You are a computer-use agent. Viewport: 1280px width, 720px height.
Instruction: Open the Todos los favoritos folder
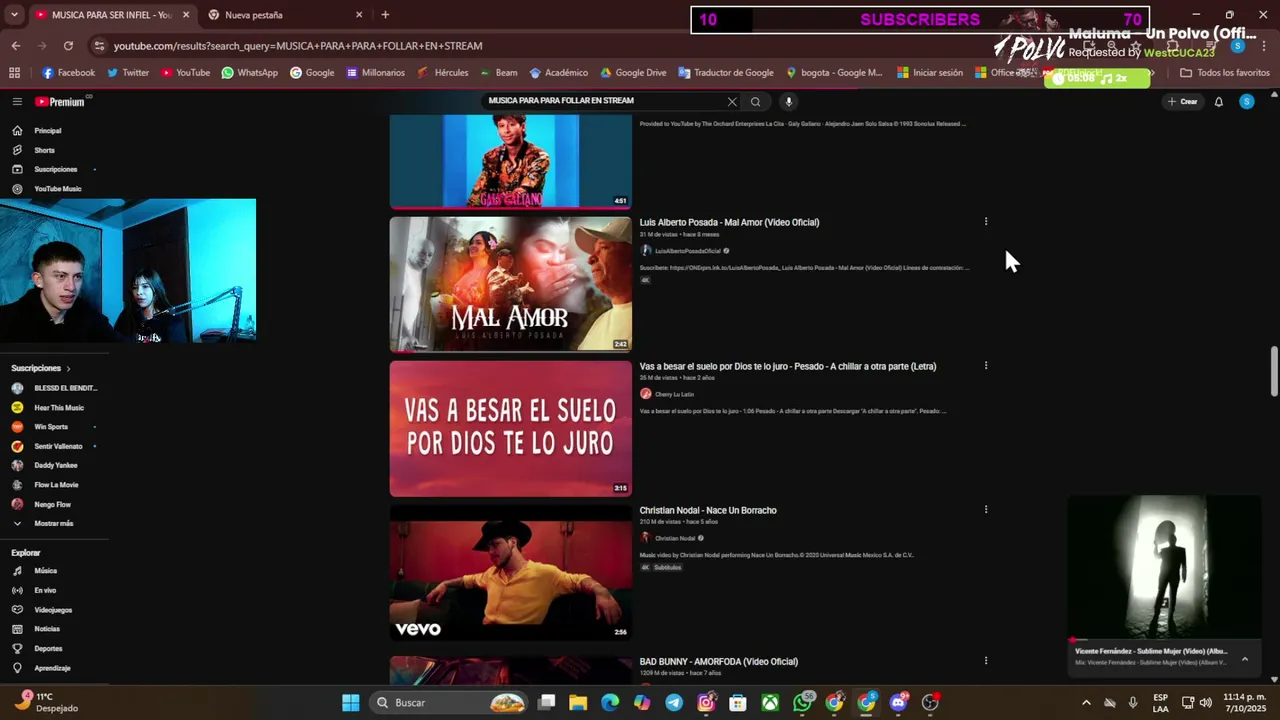pyautogui.click(x=1225, y=73)
